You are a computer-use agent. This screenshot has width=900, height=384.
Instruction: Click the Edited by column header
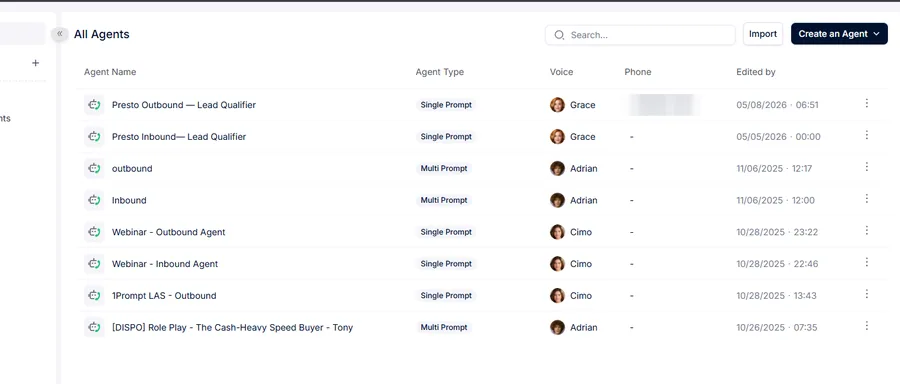756,72
